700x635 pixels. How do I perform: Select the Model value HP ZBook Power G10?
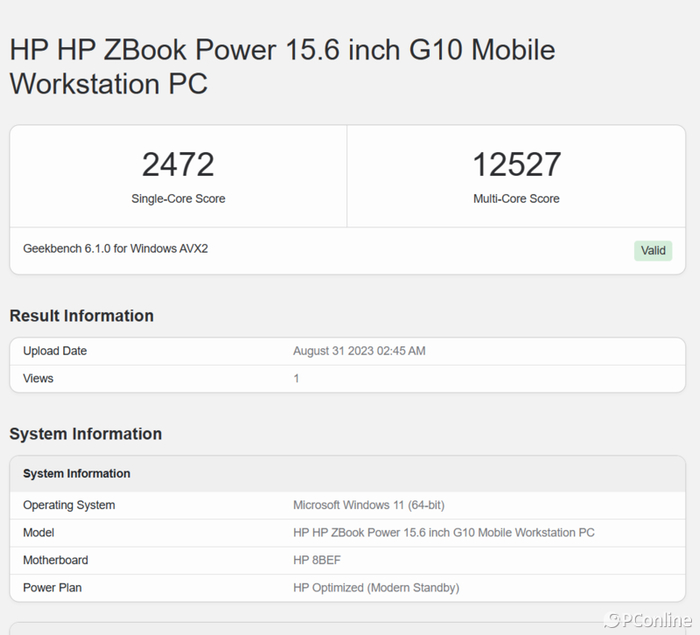click(444, 533)
